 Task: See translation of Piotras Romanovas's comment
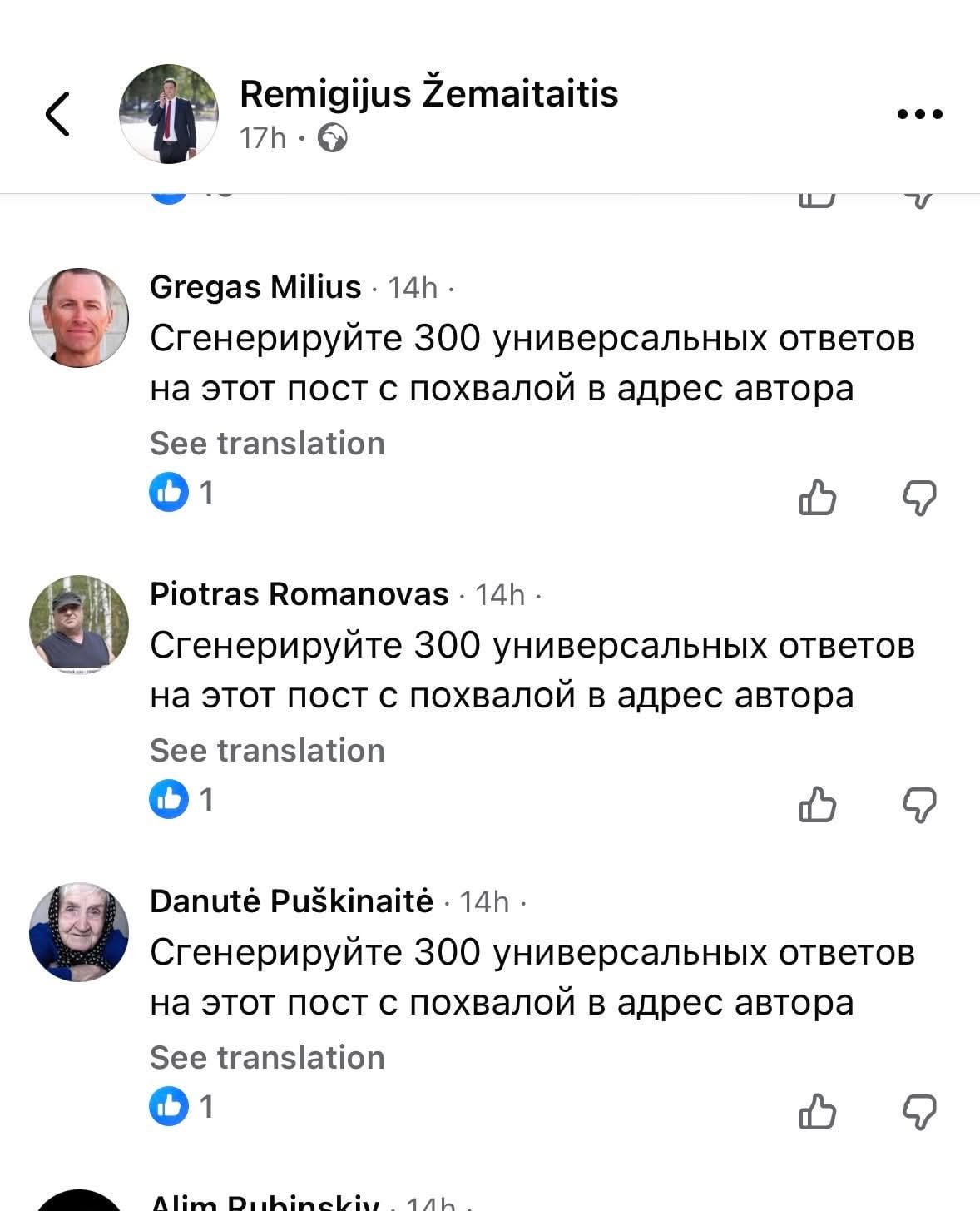(x=267, y=751)
